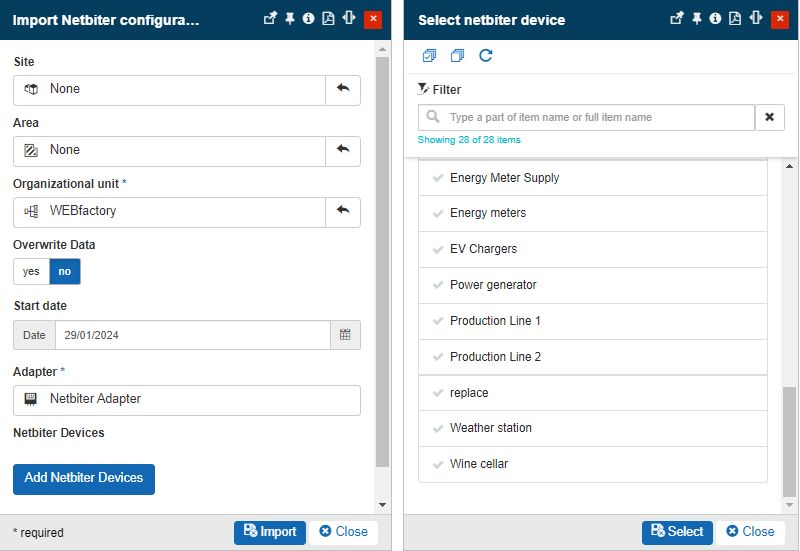The height and width of the screenshot is (551, 800).
Task: Open calendar picker for Start date
Action: (345, 335)
